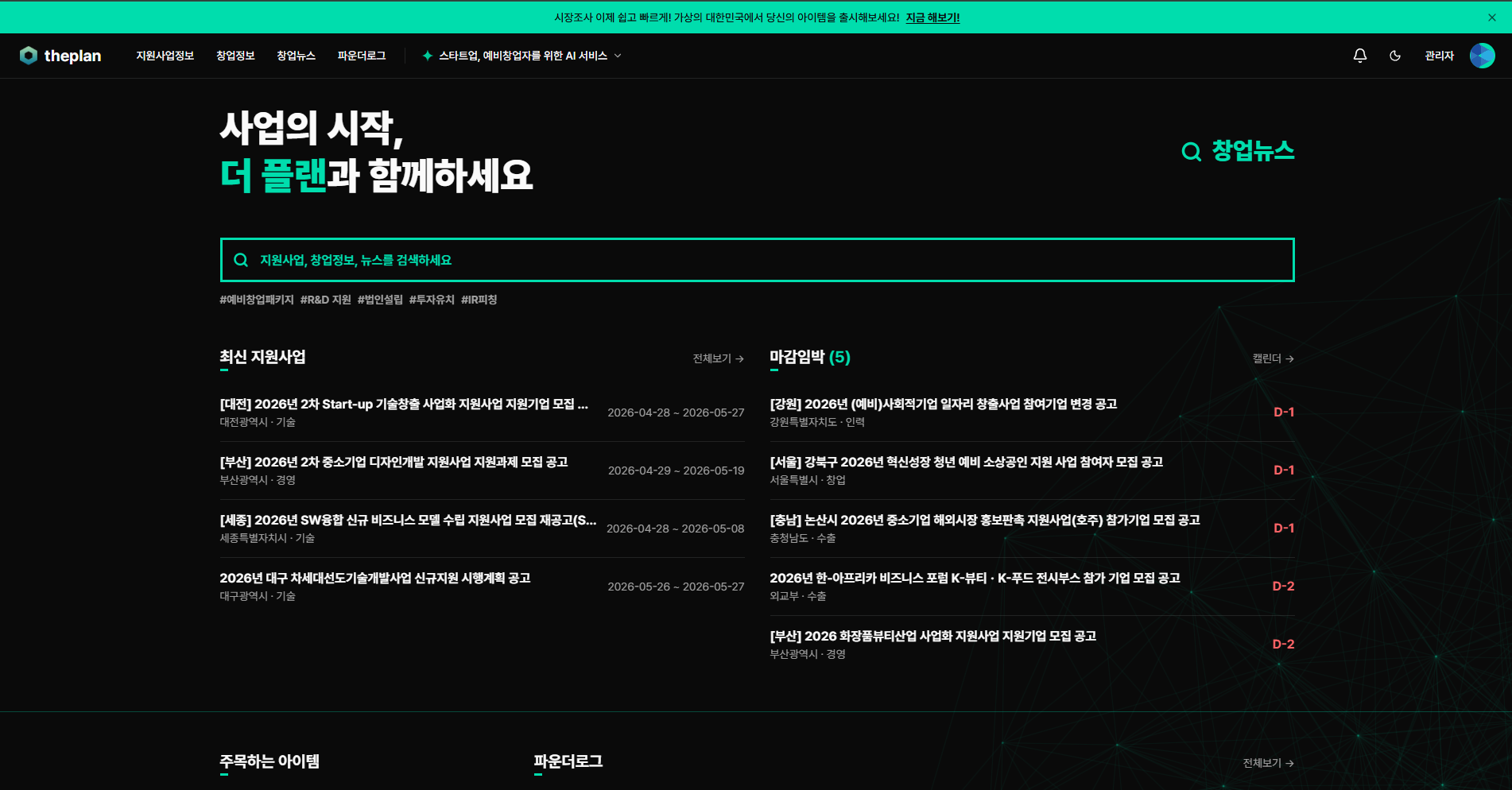The height and width of the screenshot is (790, 1512).
Task: Click 전체보기 next to 최신 지원사업
Action: [x=718, y=358]
